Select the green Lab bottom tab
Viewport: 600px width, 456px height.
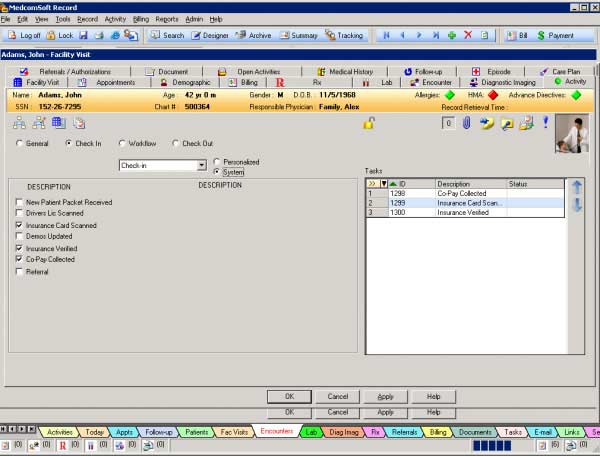click(x=311, y=432)
